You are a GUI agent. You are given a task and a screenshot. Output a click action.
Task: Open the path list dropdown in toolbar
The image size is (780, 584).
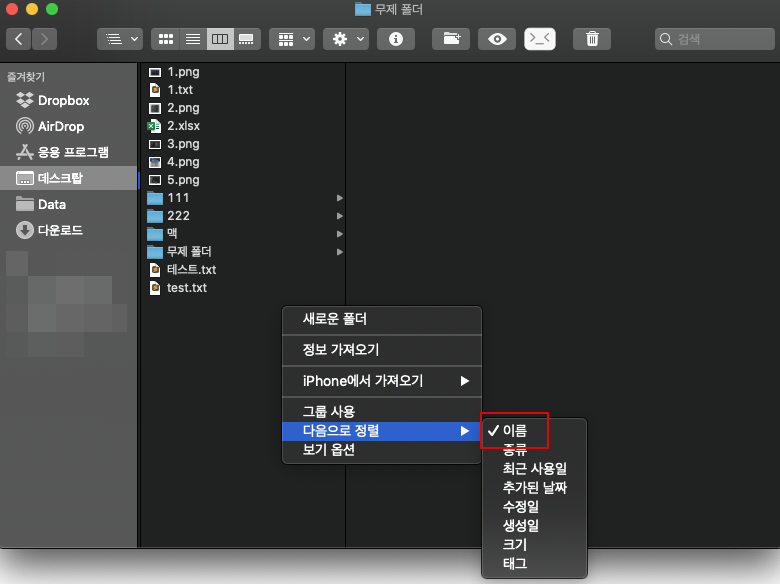click(120, 39)
